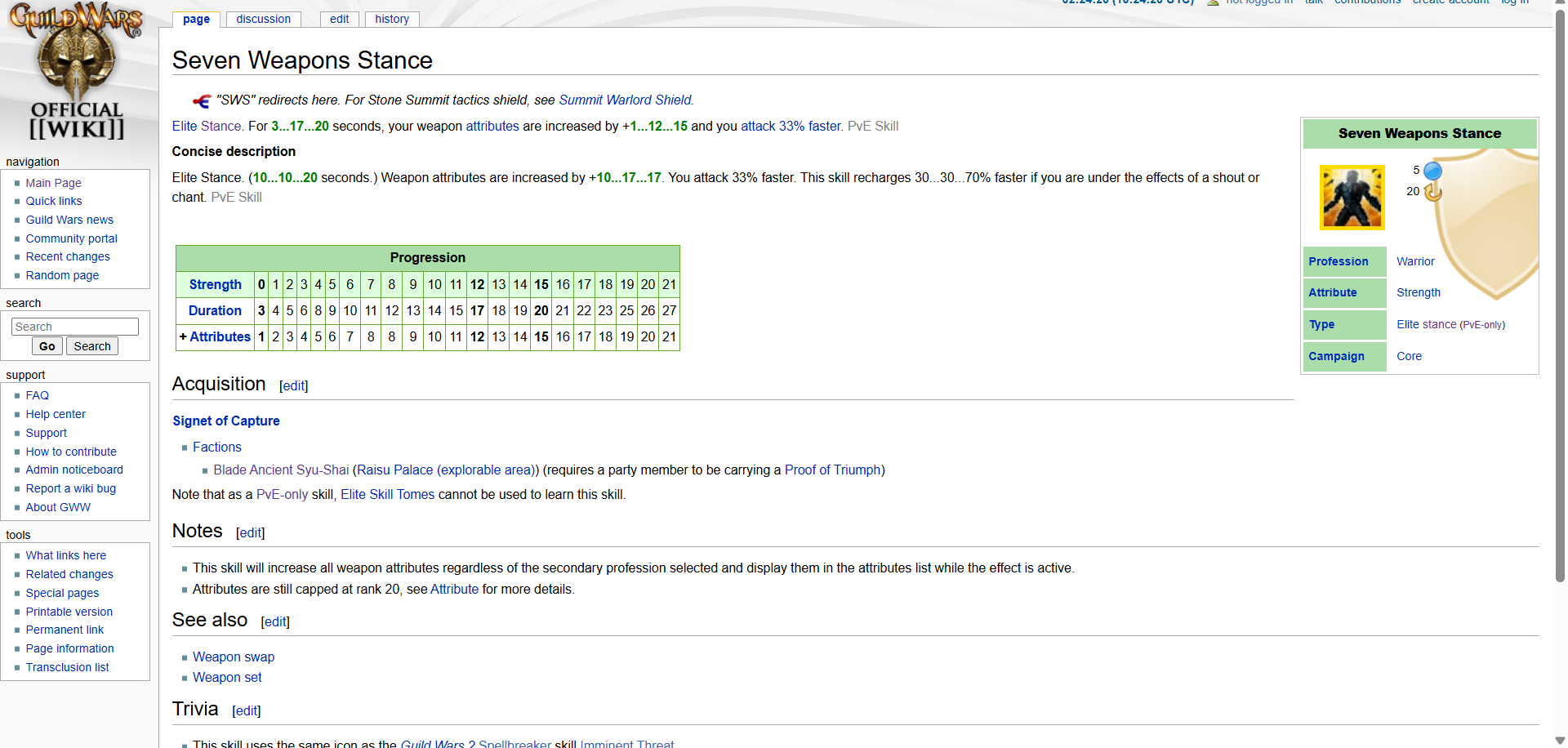Click the Core campaign link in infobox
This screenshot has height=748, width=1568.
pos(1409,356)
